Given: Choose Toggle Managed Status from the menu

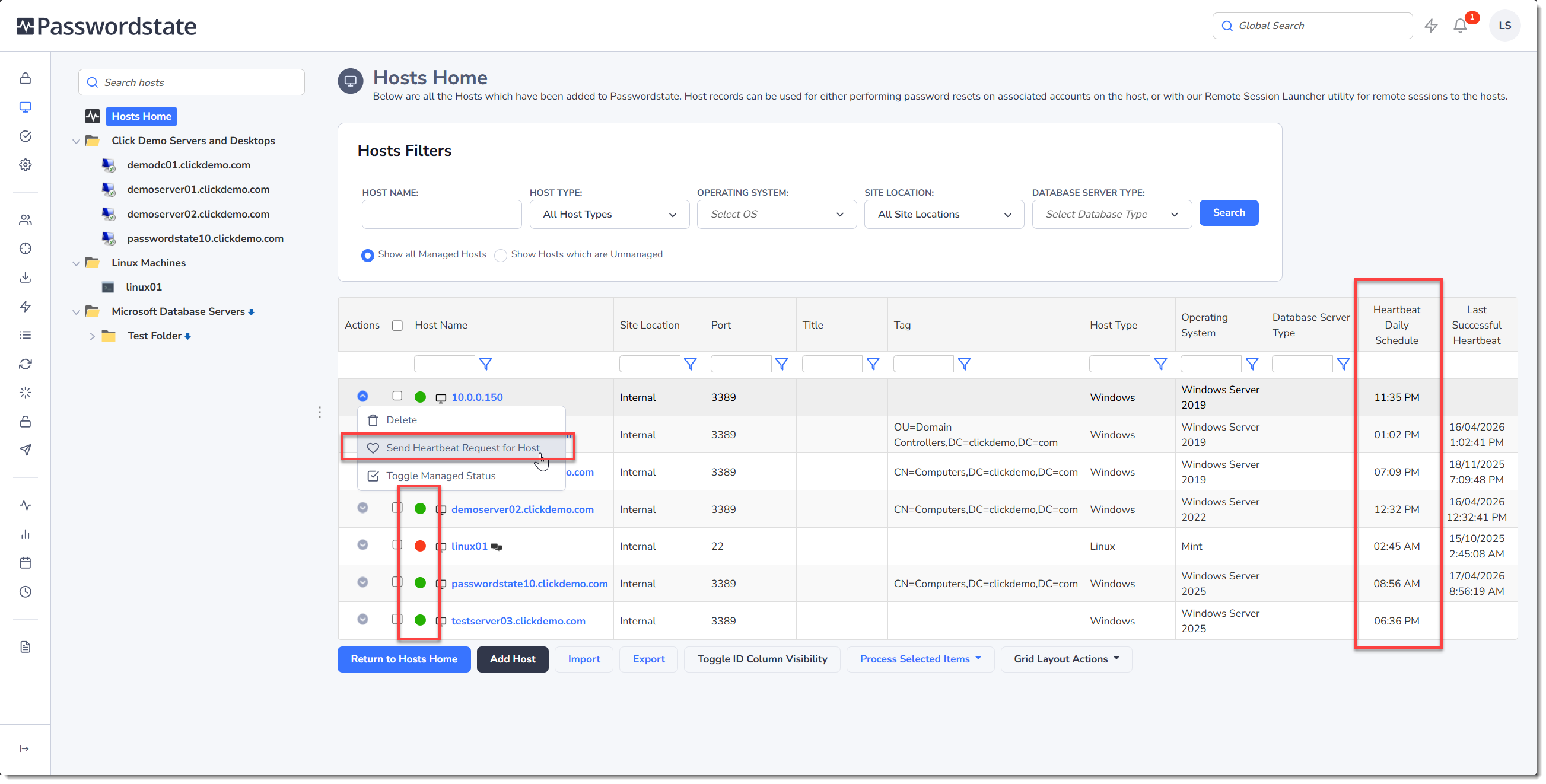Looking at the screenshot, I should point(461,476).
